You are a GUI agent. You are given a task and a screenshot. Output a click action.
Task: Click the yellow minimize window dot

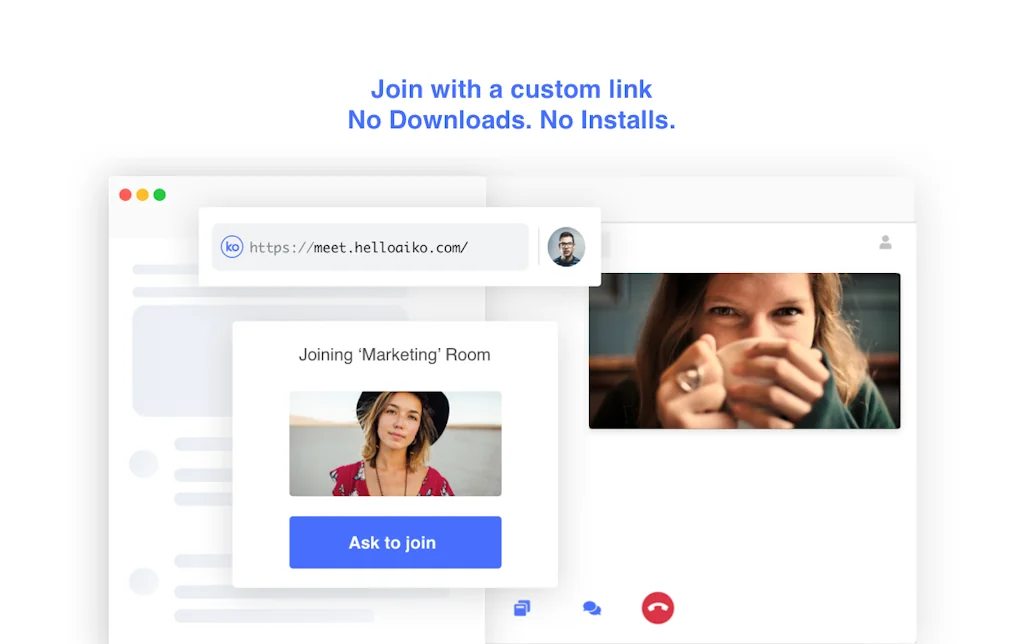tap(143, 195)
